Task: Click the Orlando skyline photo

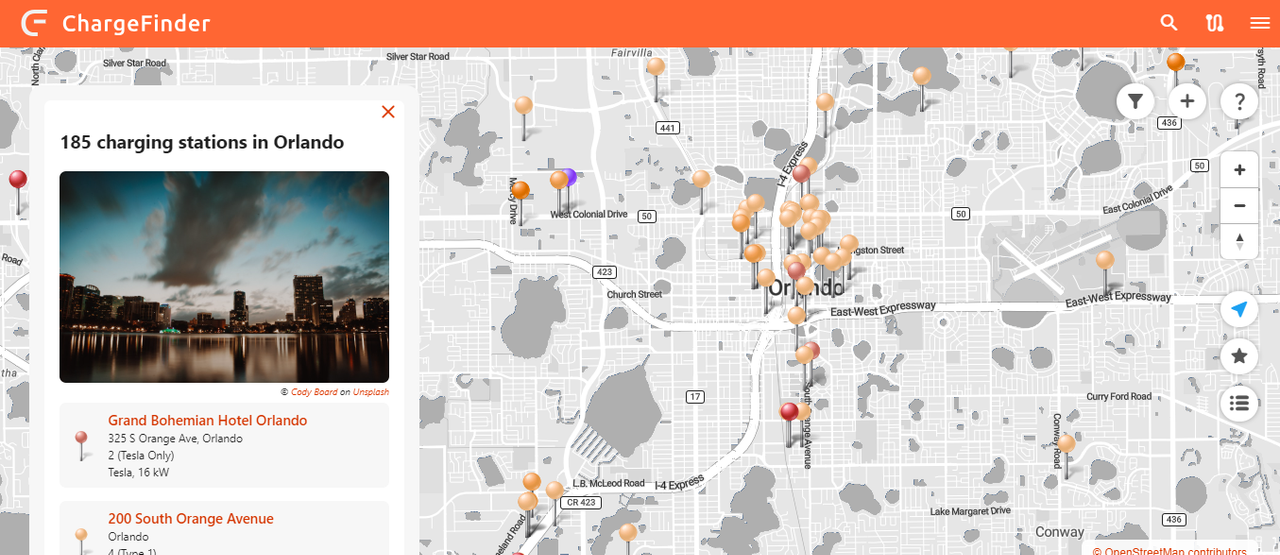Action: 224,277
